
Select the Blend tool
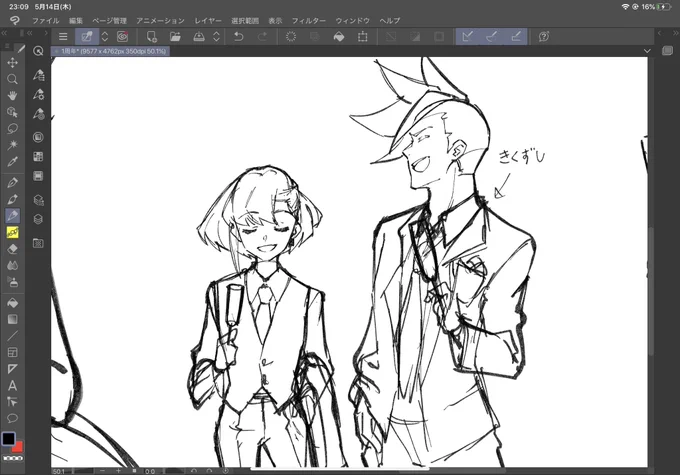pos(13,265)
